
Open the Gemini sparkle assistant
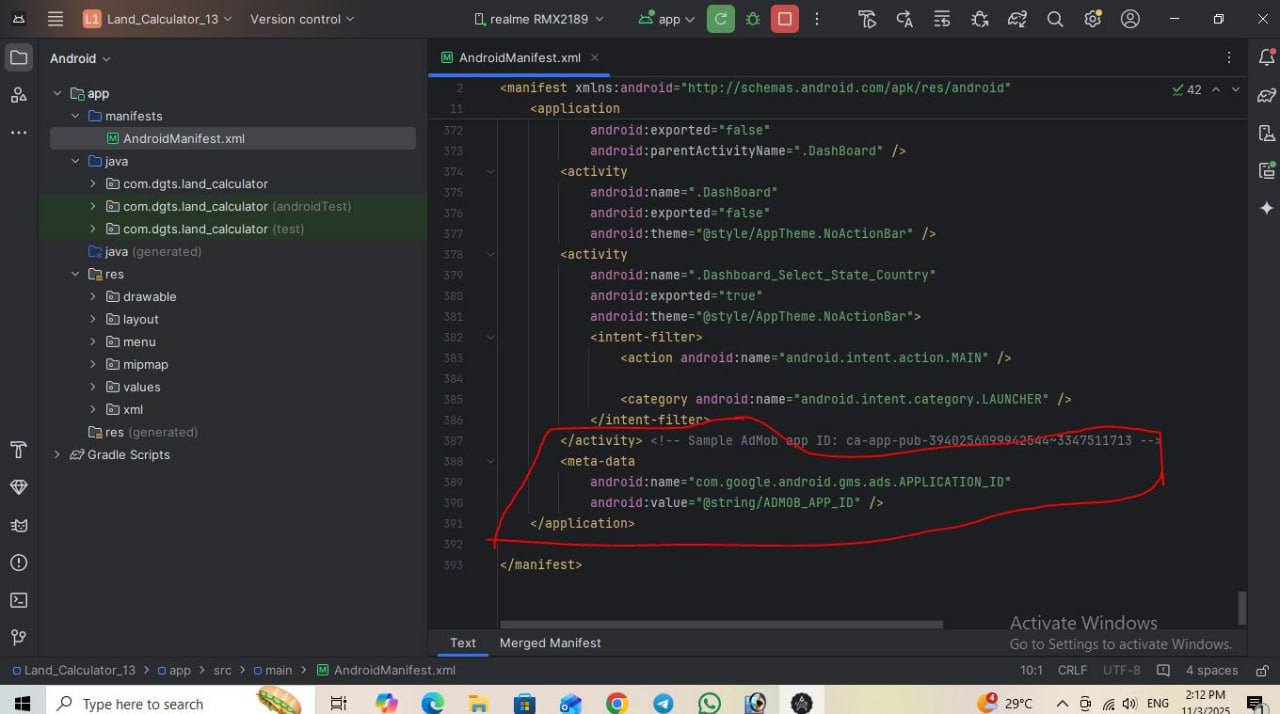1267,208
